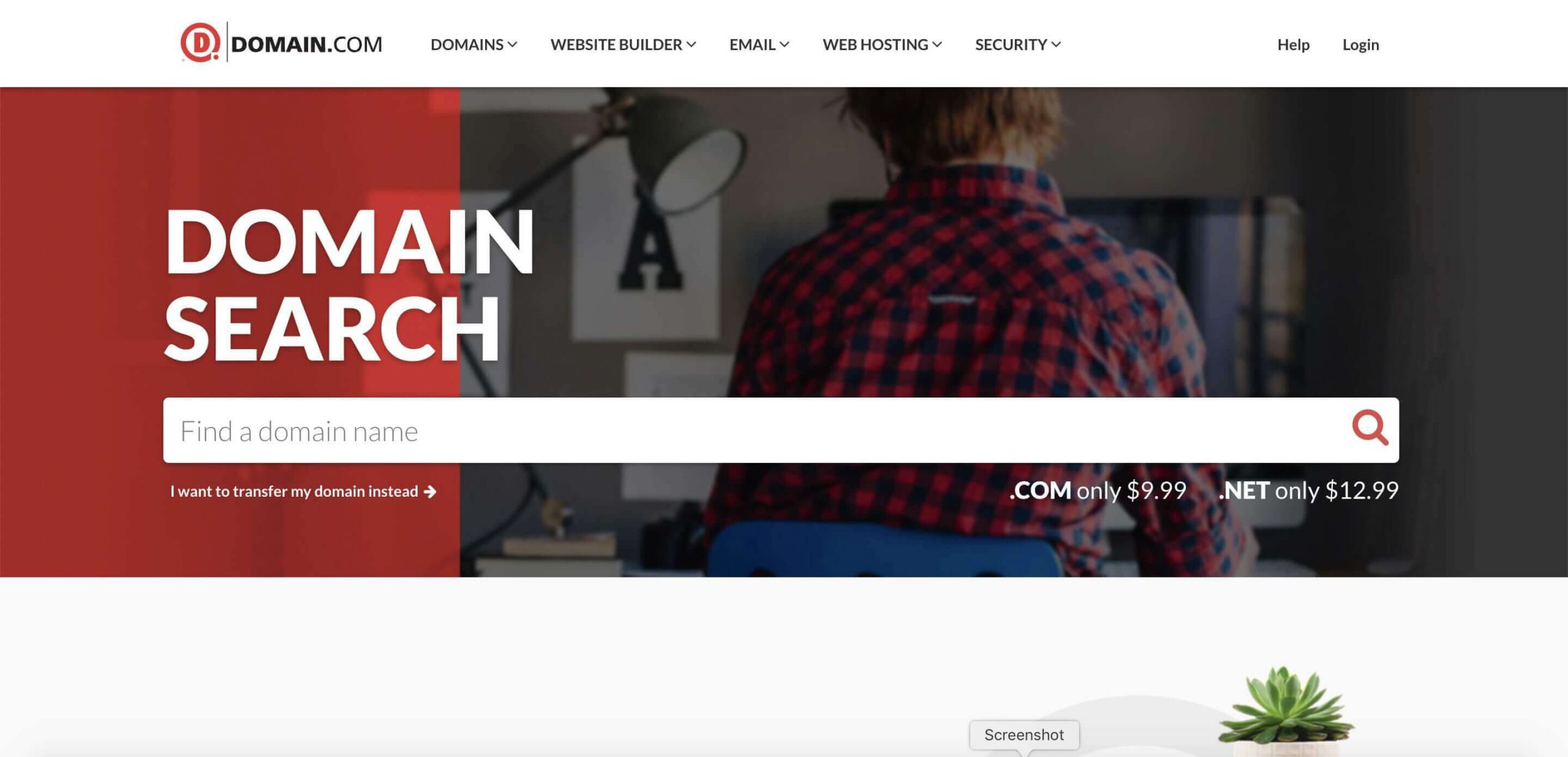Screen dimensions: 1568x757
Task: Open the WEBSITE BUILDER menu item
Action: [623, 44]
